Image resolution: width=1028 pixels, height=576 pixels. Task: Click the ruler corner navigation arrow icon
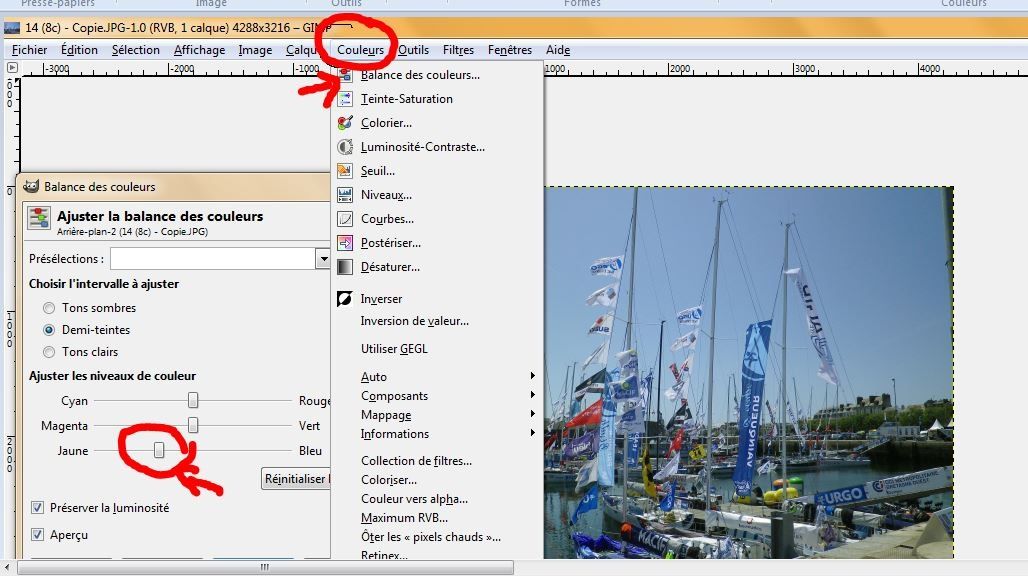[12, 67]
